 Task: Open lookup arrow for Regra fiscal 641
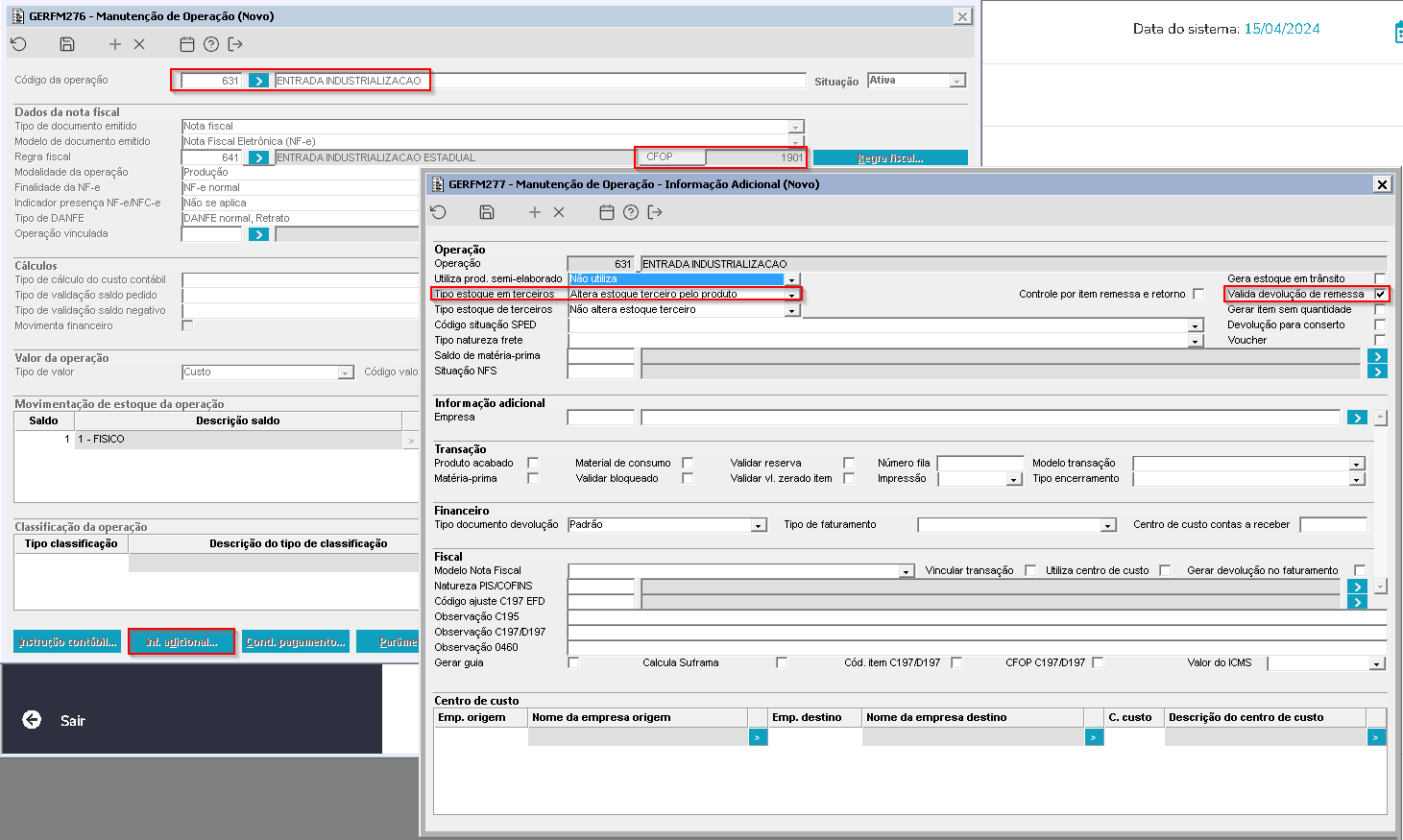[258, 157]
